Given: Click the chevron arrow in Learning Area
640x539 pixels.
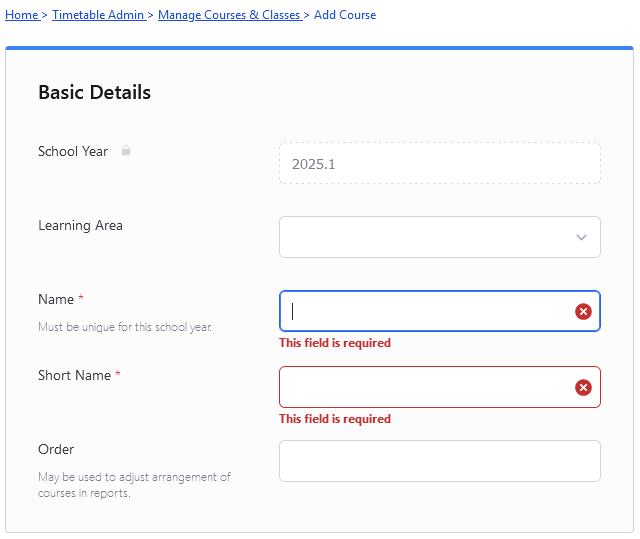Looking at the screenshot, I should [x=581, y=237].
